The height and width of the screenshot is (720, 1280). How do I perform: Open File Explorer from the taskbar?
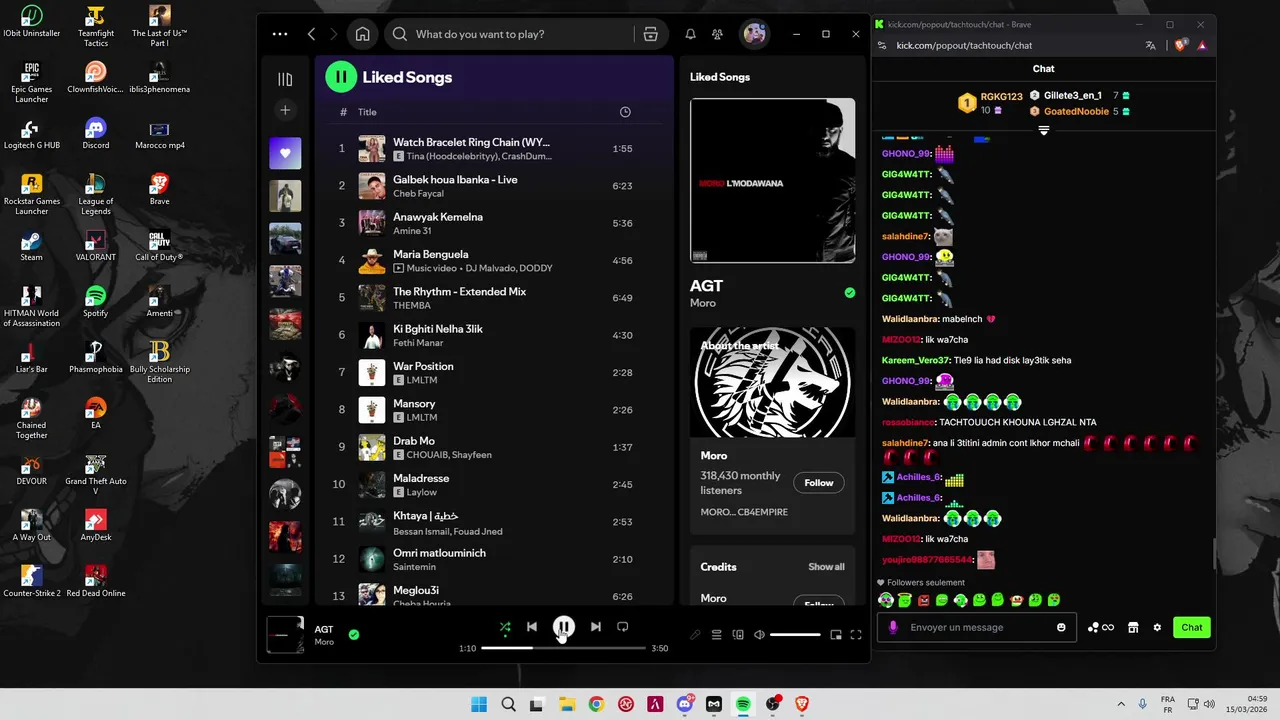pyautogui.click(x=566, y=704)
